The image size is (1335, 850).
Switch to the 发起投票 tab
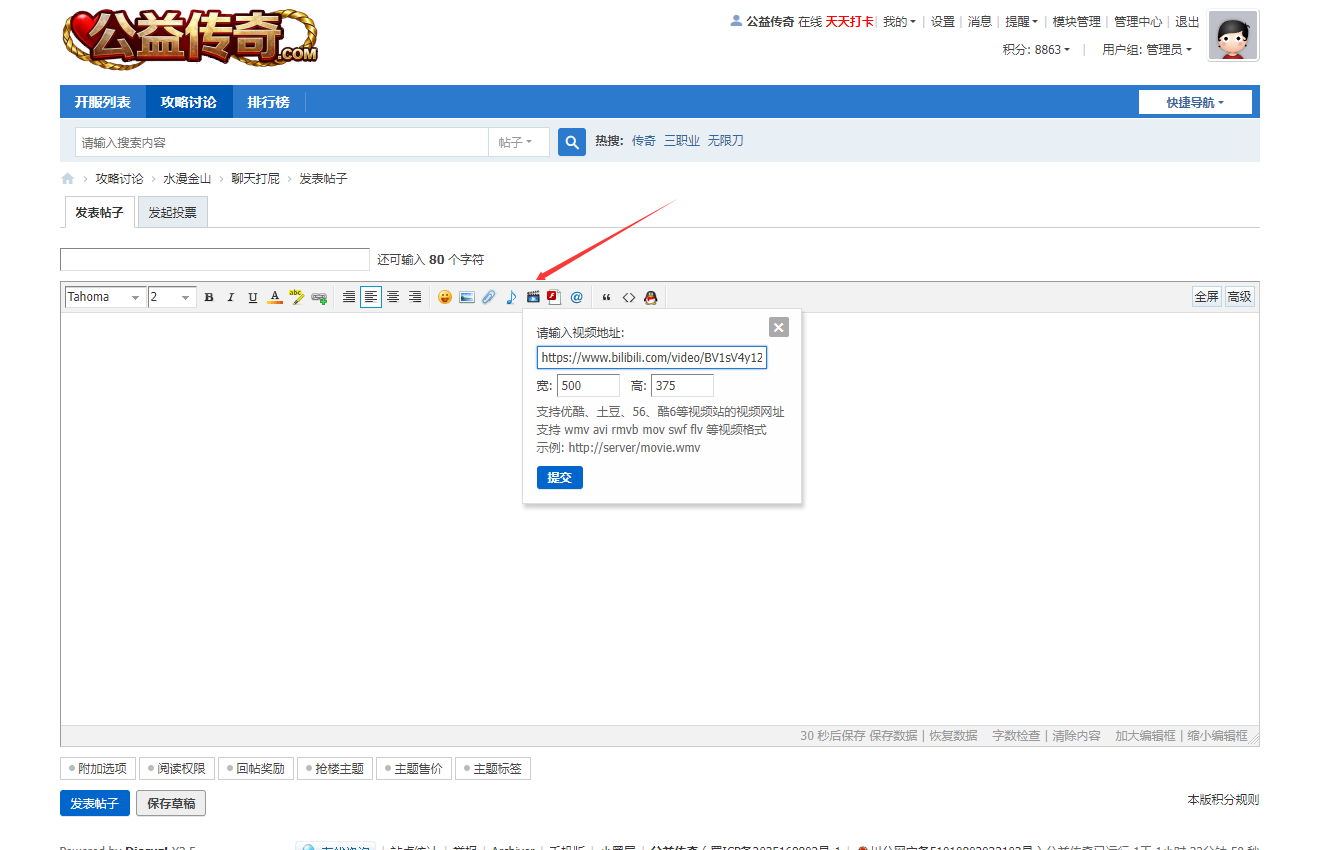171,211
